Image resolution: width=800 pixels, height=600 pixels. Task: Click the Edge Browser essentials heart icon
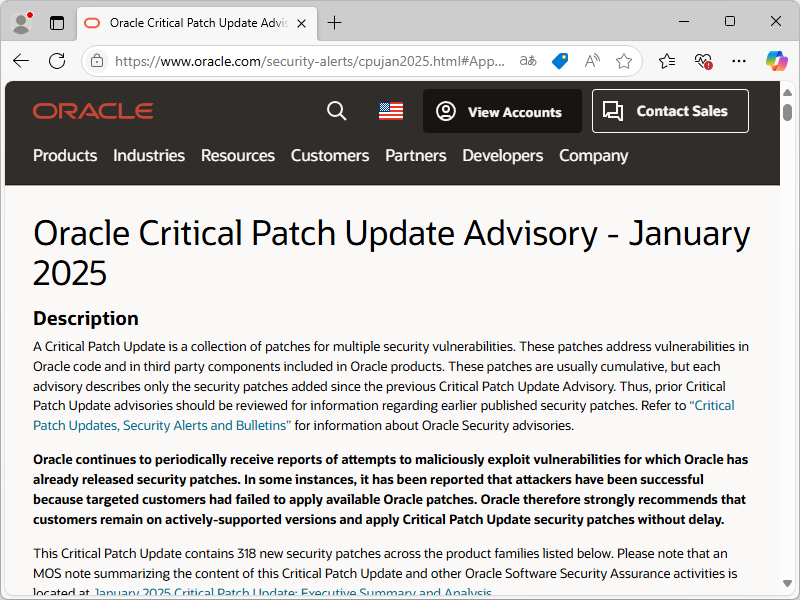coord(703,61)
